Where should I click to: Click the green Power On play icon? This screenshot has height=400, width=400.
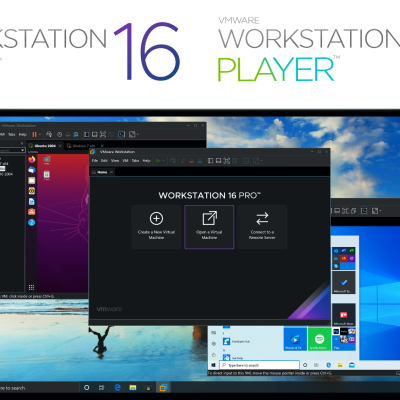[158, 161]
